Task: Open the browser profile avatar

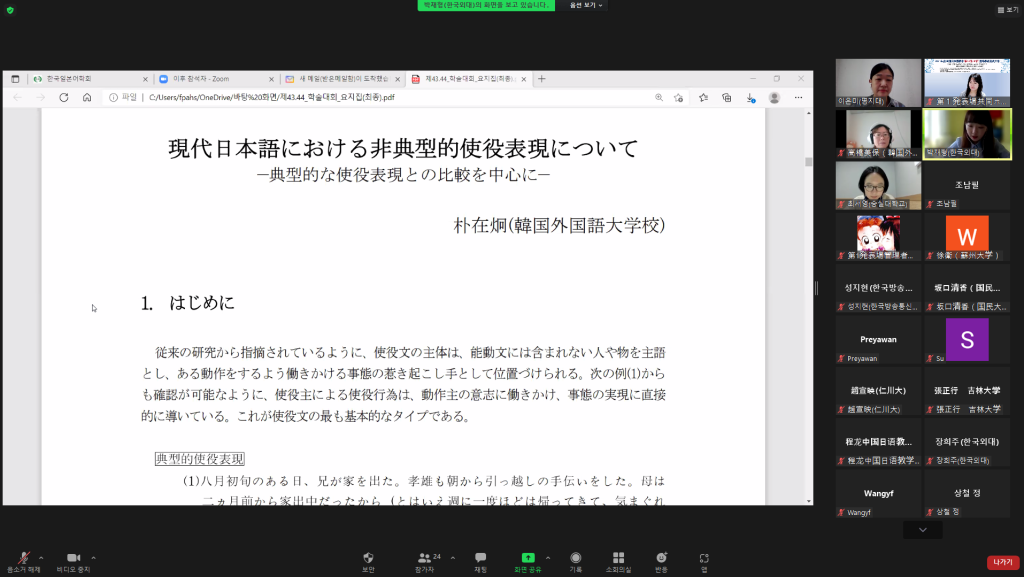Action: [x=774, y=97]
